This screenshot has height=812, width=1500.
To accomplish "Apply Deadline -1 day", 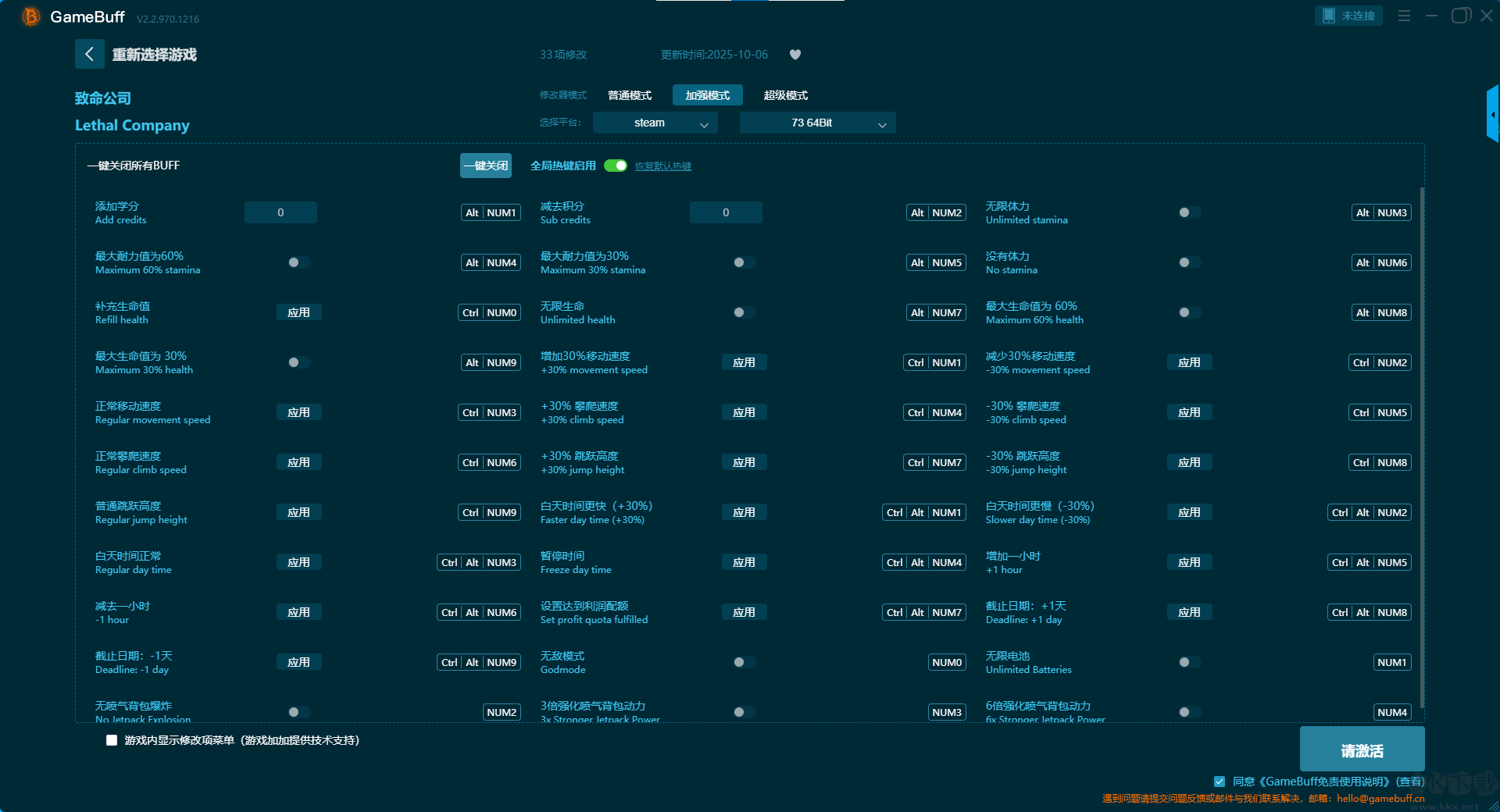I will (299, 662).
